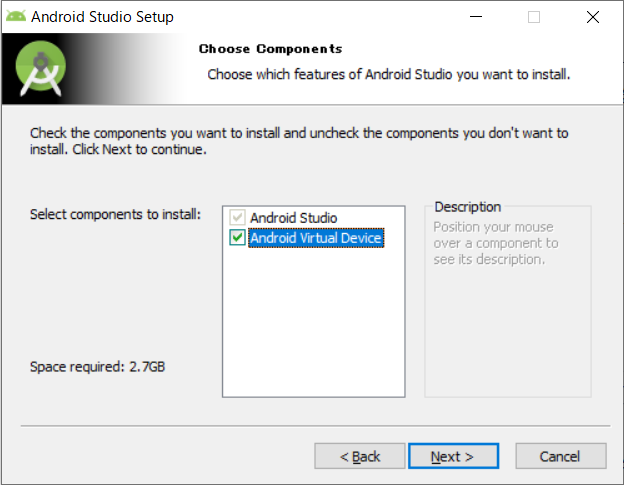This screenshot has width=624, height=485.
Task: Click the grayed Android Studio checkbox
Action: tap(237, 218)
